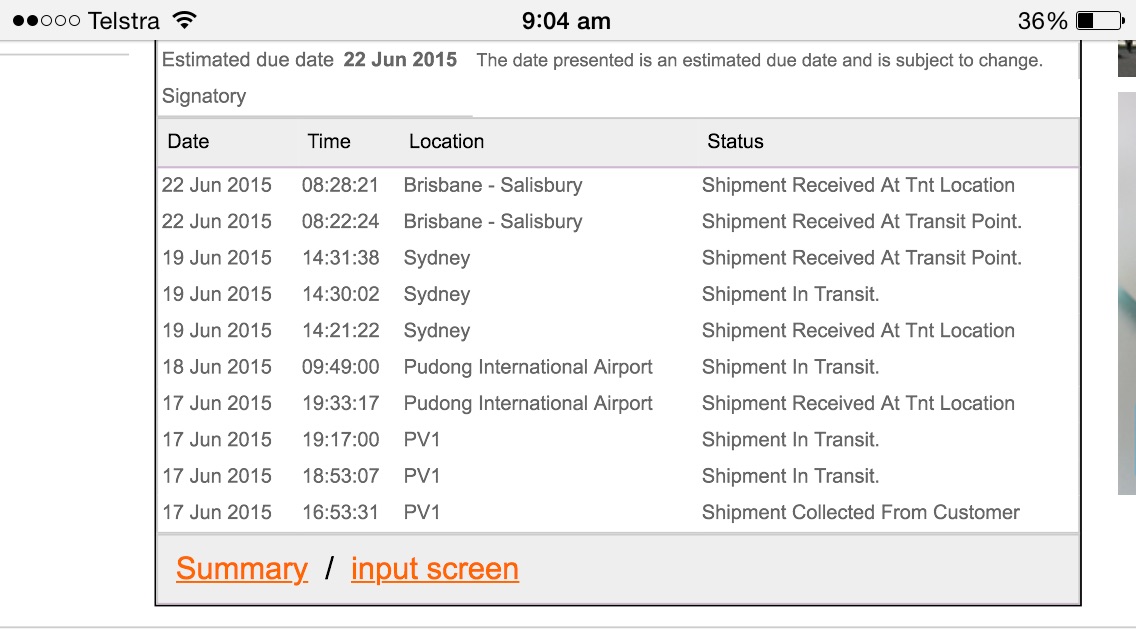Open the input screen link

[435, 569]
